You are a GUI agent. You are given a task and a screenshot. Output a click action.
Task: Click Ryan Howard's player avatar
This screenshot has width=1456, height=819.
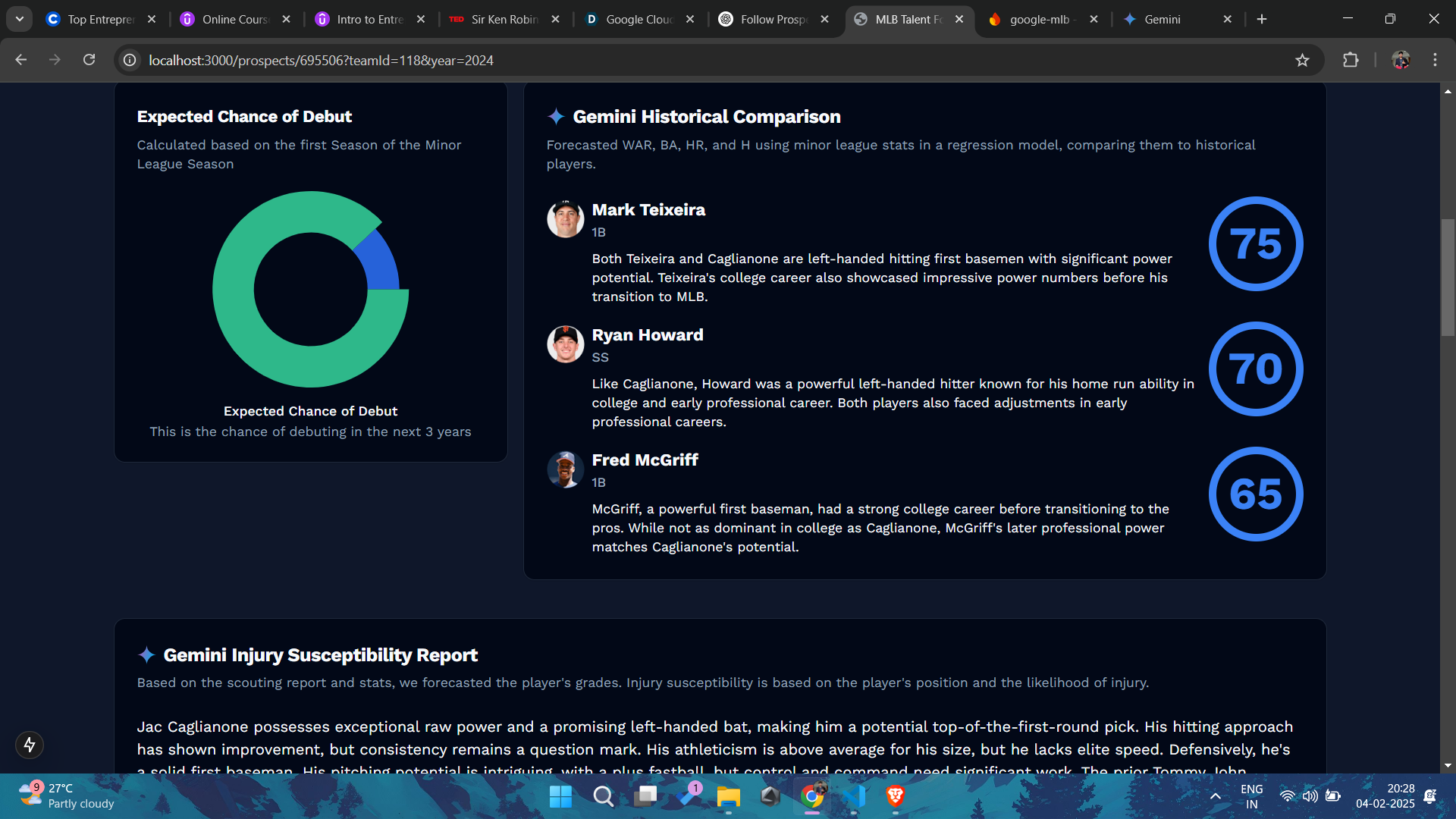tap(565, 344)
